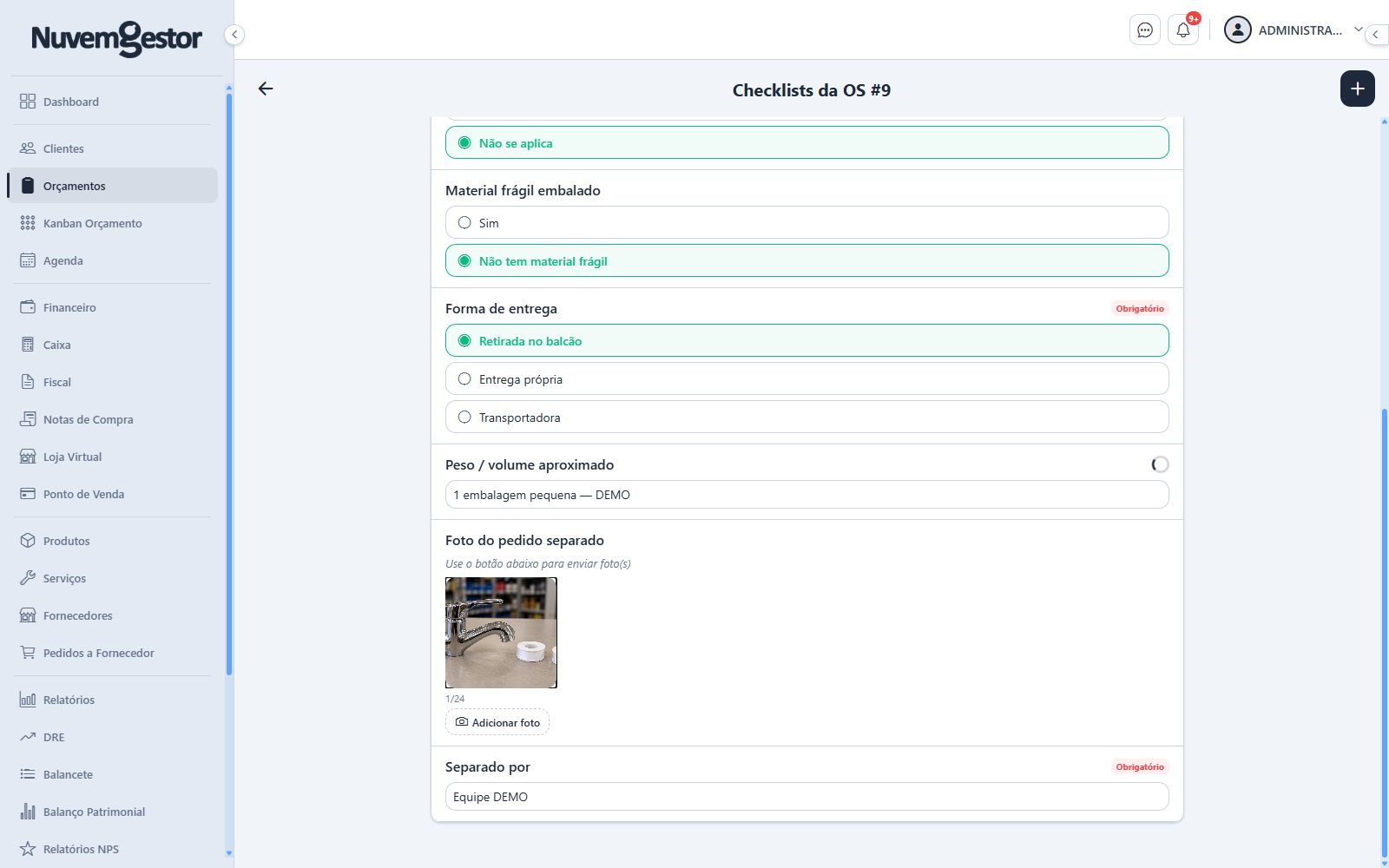Expand the right panel chevron
Image resolution: width=1389 pixels, height=868 pixels.
(1376, 35)
